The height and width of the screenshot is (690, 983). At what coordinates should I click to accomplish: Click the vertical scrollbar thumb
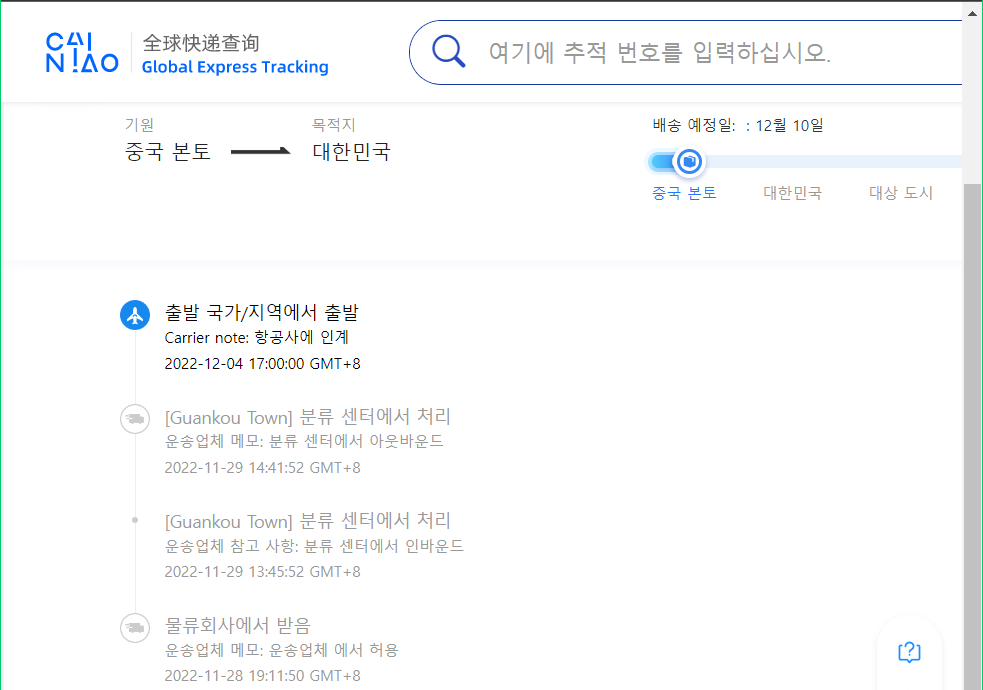[972, 436]
